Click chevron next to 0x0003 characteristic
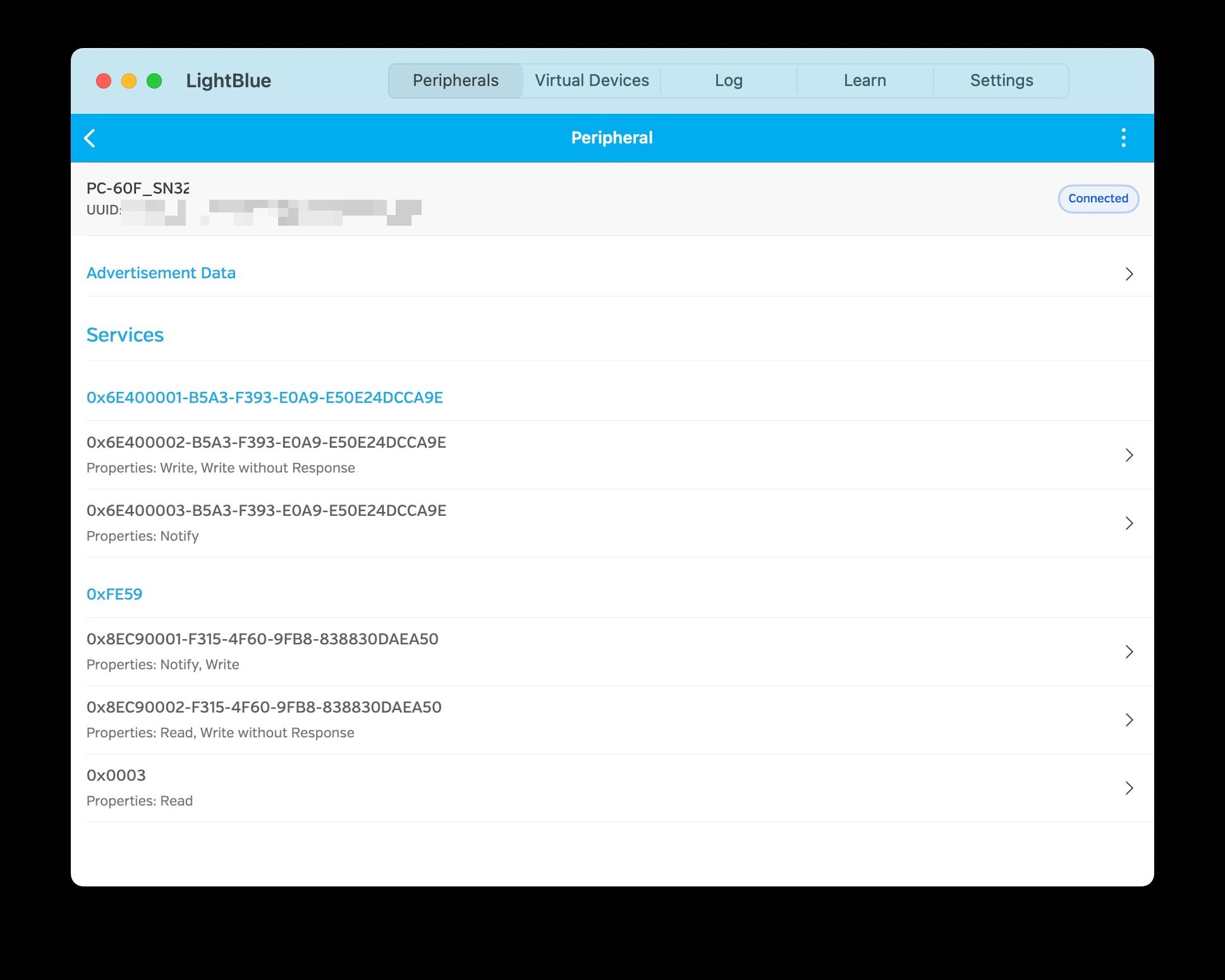The height and width of the screenshot is (980, 1225). (1129, 788)
